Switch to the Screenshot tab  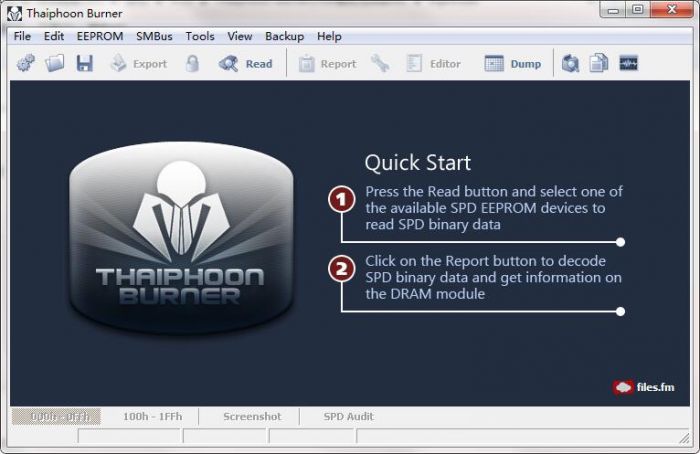point(251,416)
